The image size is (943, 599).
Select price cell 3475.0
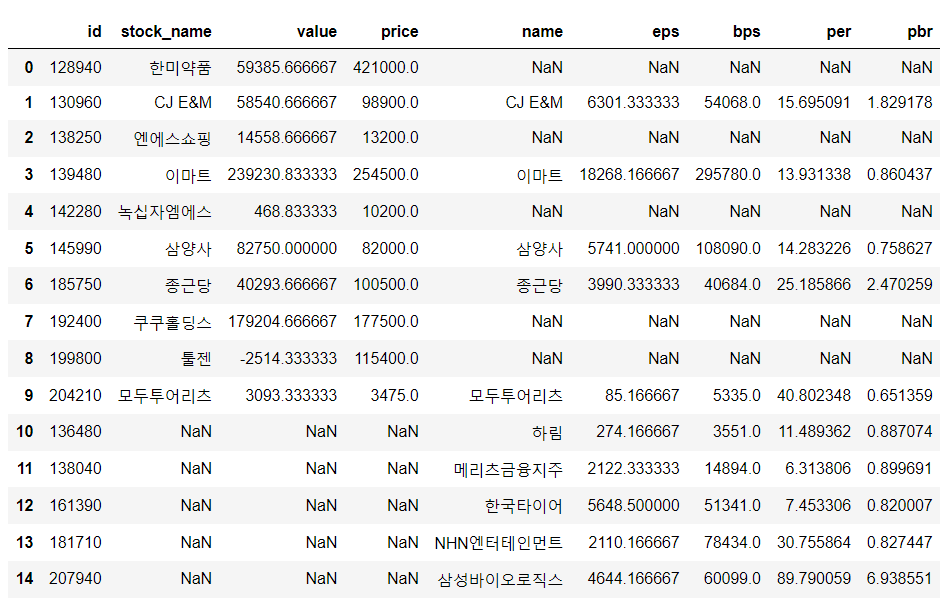[395, 396]
